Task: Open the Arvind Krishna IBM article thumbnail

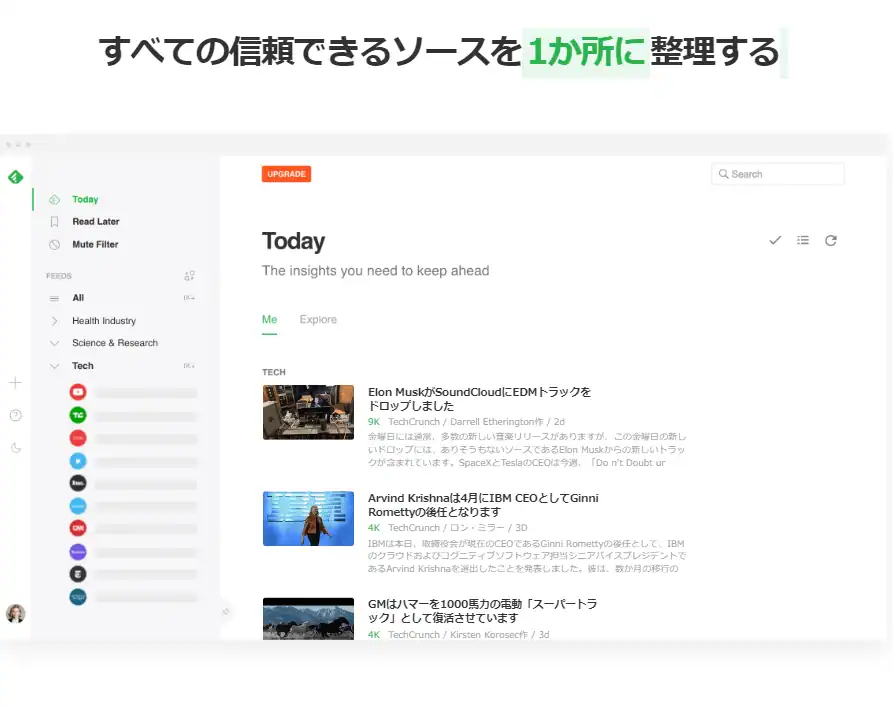Action: coord(308,518)
